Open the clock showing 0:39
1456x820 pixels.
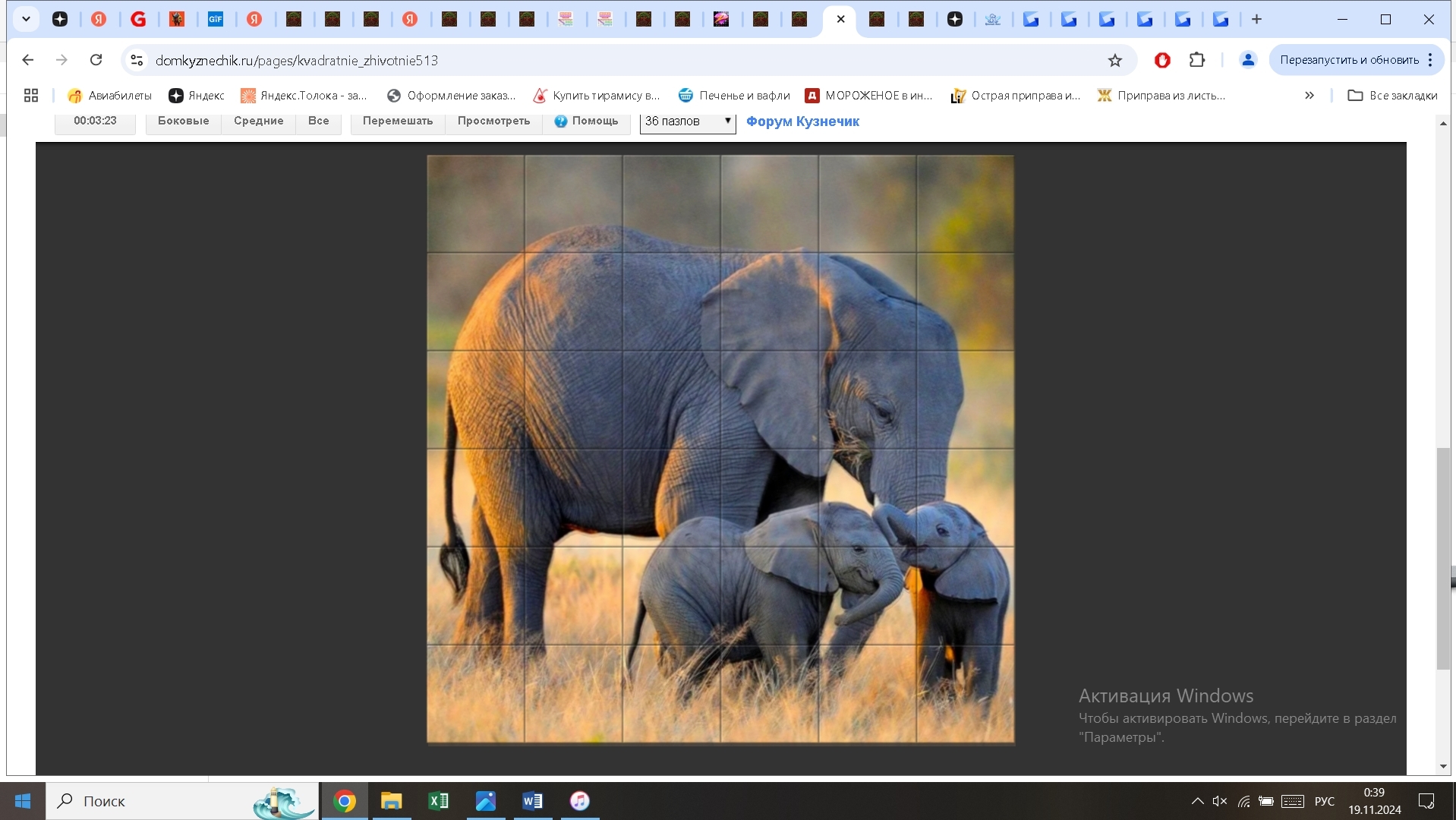tap(1375, 801)
